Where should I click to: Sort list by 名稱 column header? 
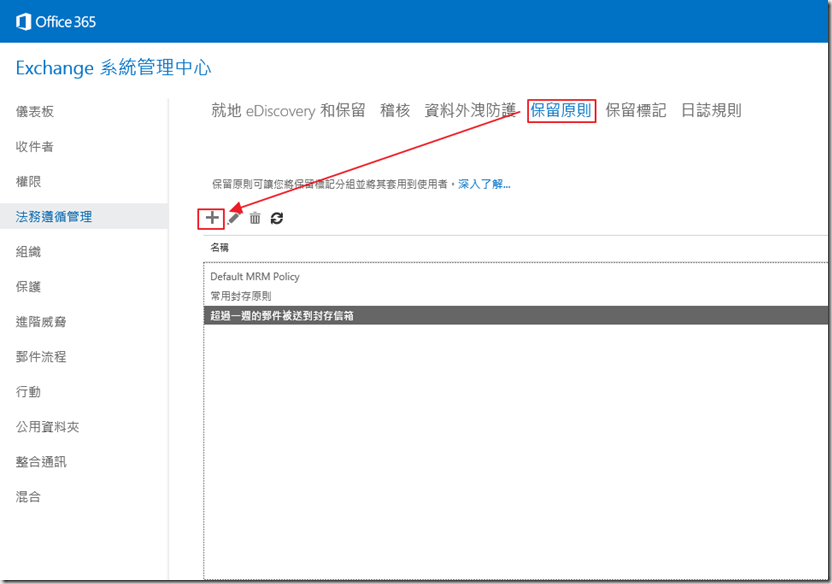tap(218, 246)
